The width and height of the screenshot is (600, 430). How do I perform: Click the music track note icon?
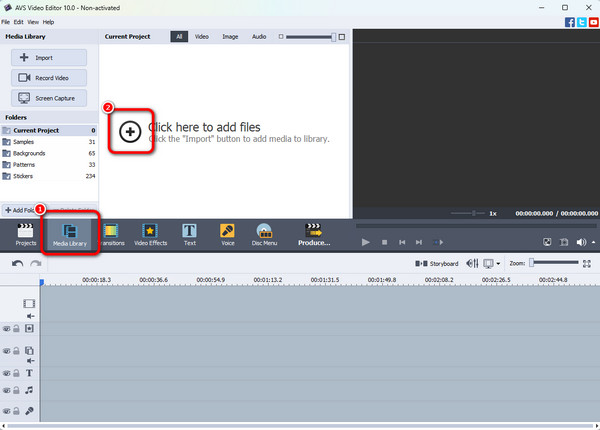(29, 390)
